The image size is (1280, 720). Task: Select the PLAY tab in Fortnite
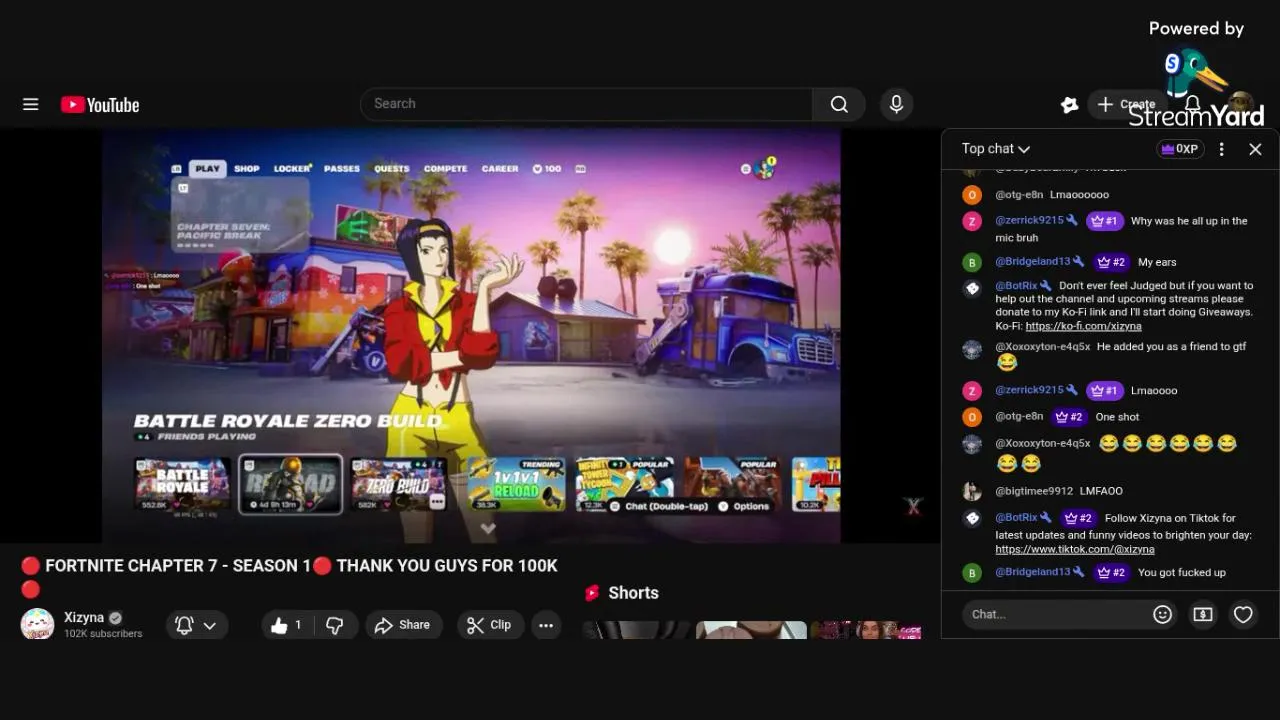point(207,169)
